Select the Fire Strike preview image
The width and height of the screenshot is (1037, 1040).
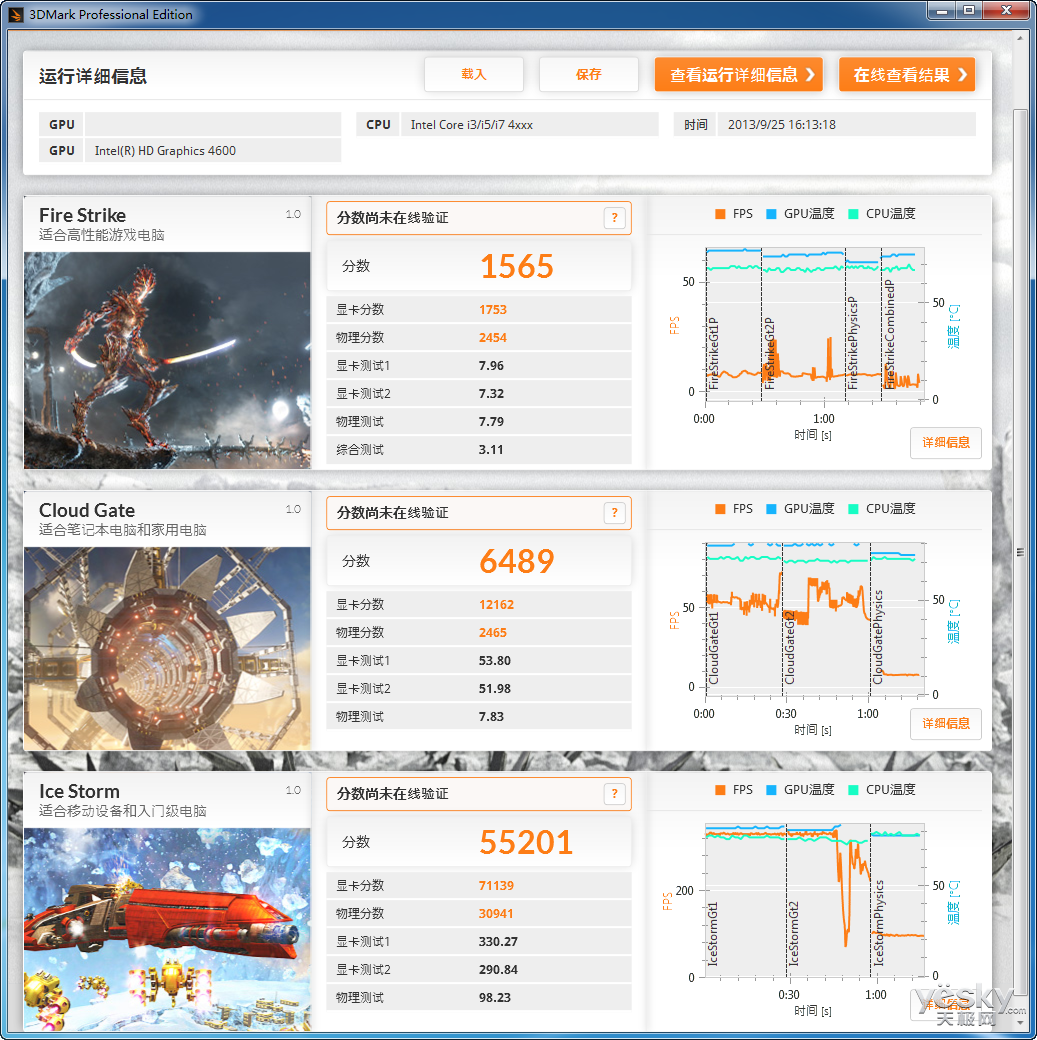coord(167,360)
